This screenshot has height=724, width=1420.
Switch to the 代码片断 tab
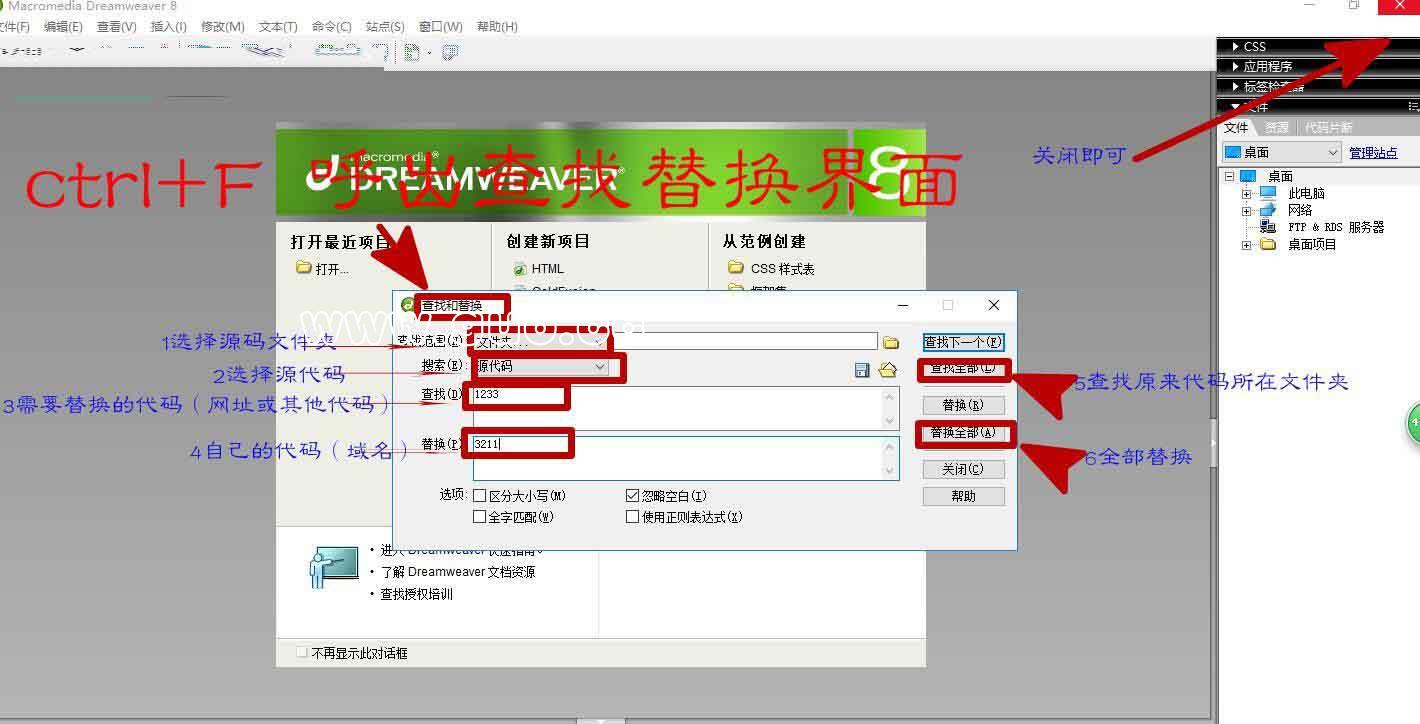point(1328,127)
